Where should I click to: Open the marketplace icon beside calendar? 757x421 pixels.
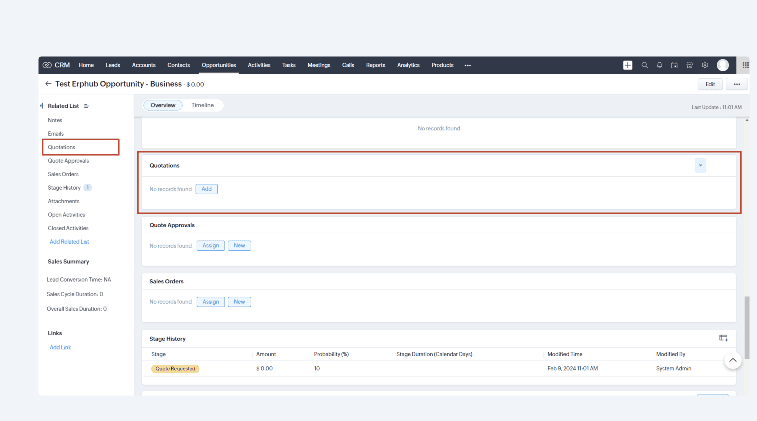(x=689, y=65)
